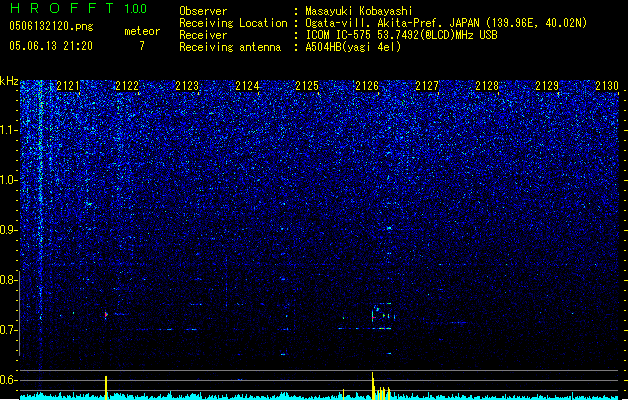Click the 'Observer' field label
Viewport: 629px width, 400px height.
pyautogui.click(x=203, y=11)
